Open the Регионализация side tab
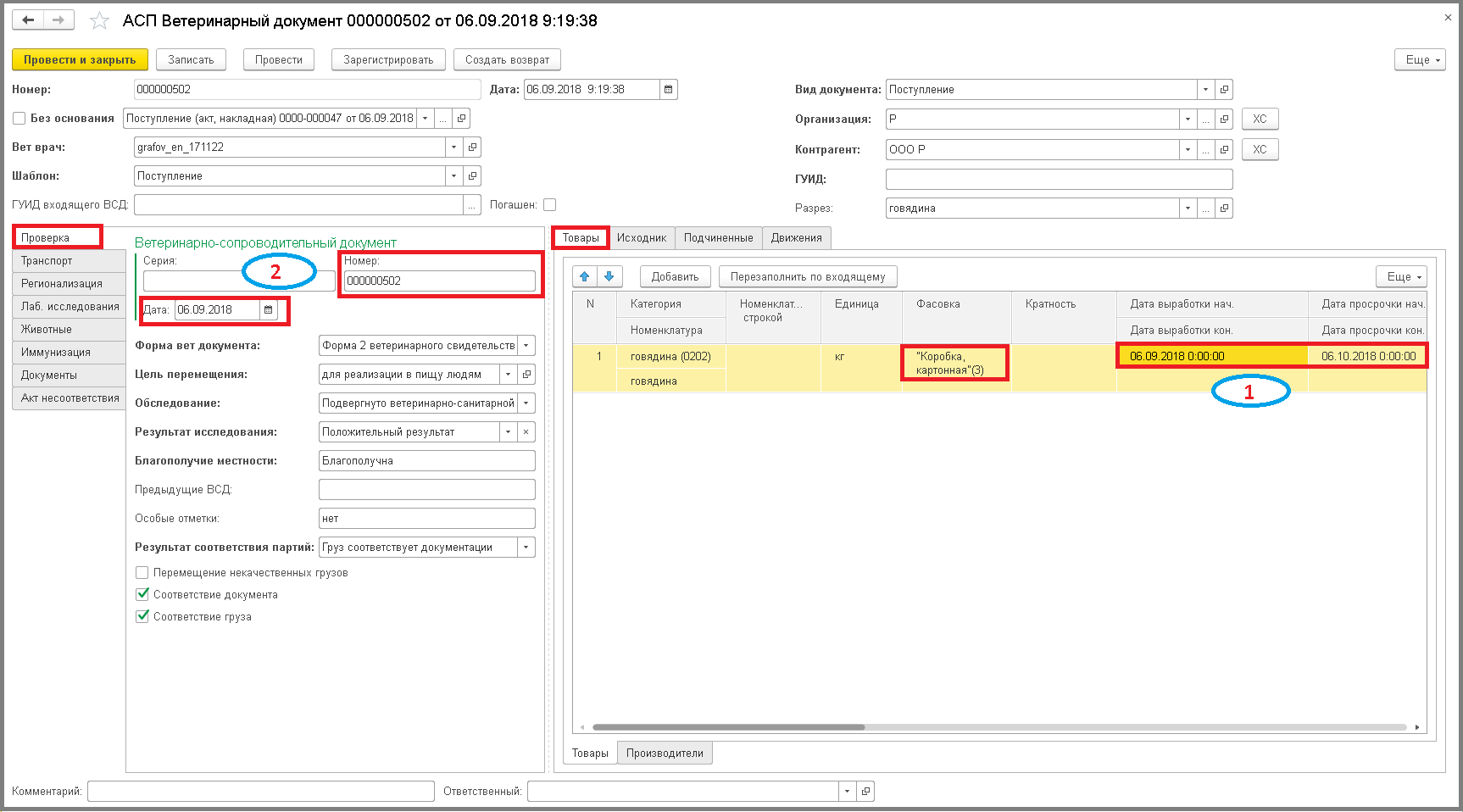The width and height of the screenshot is (1463, 812). (69, 284)
